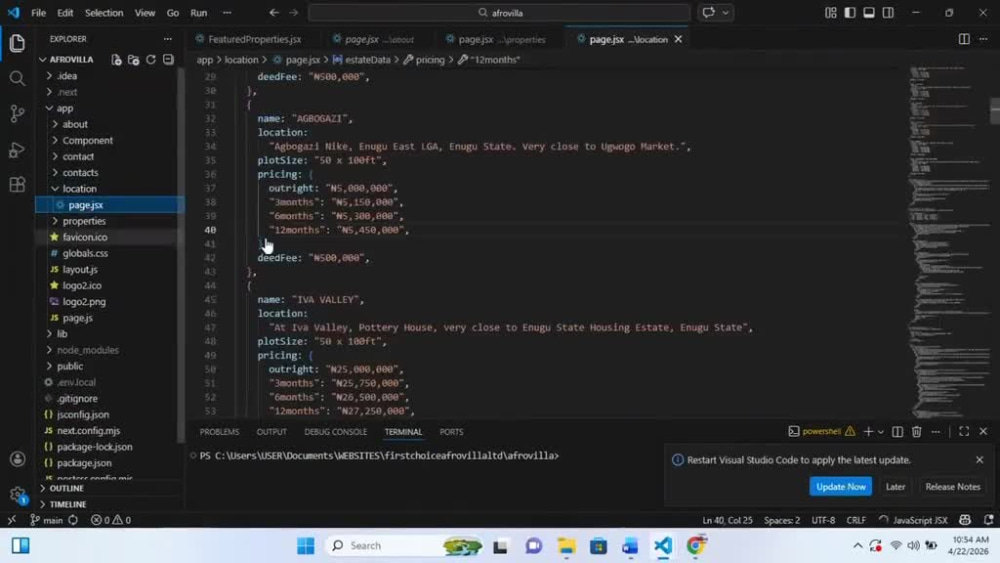The height and width of the screenshot is (563, 1000).
Task: Open Windows Start menu
Action: [x=305, y=546]
